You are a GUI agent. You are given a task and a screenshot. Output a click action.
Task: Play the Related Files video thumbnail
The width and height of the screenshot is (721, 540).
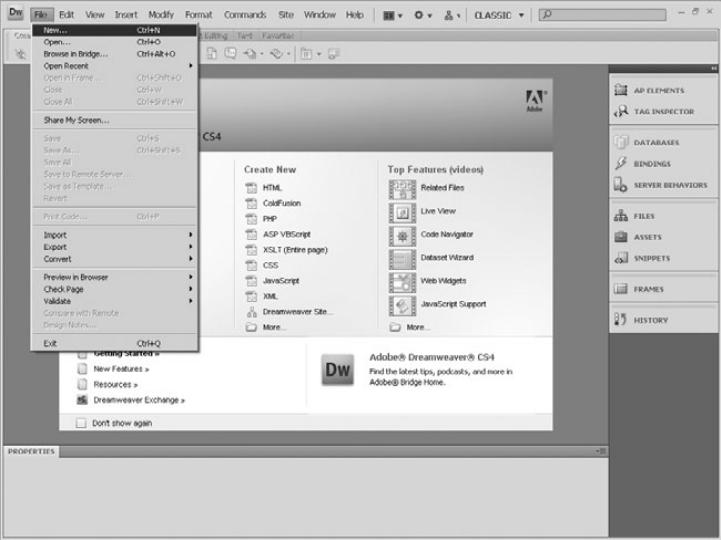402,189
